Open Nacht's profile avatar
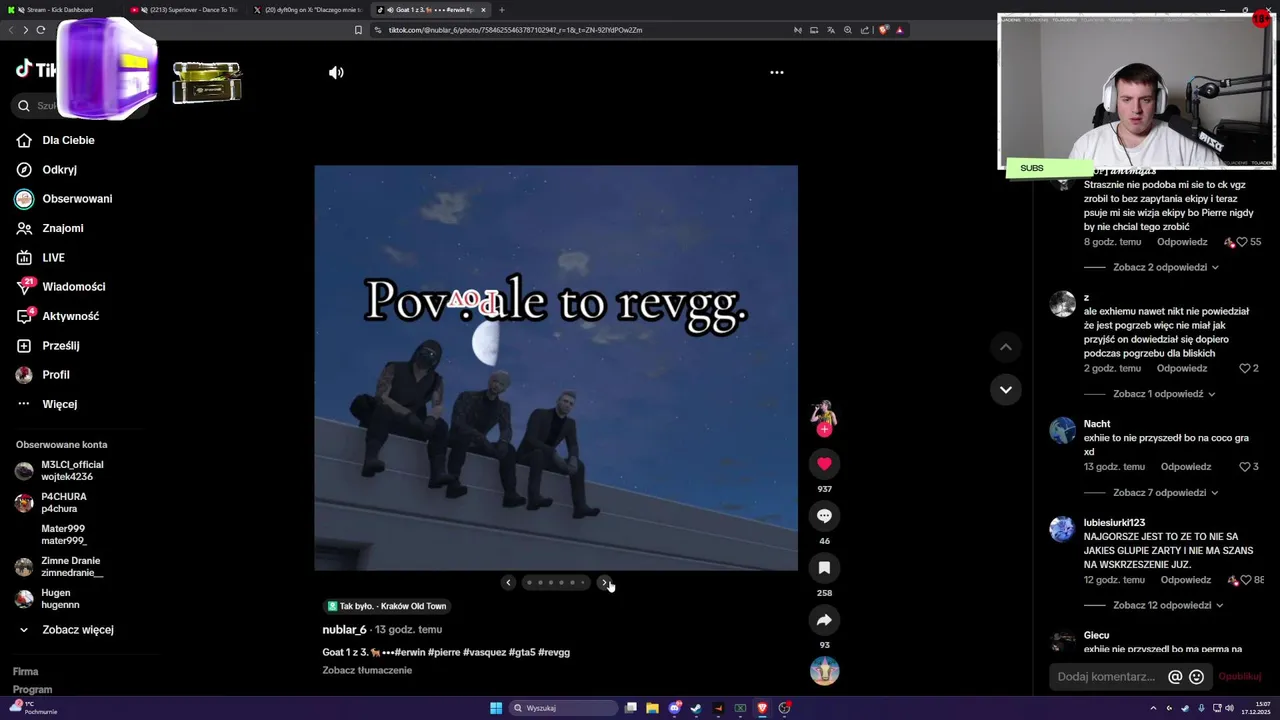This screenshot has height=720, width=1280. click(x=1062, y=430)
